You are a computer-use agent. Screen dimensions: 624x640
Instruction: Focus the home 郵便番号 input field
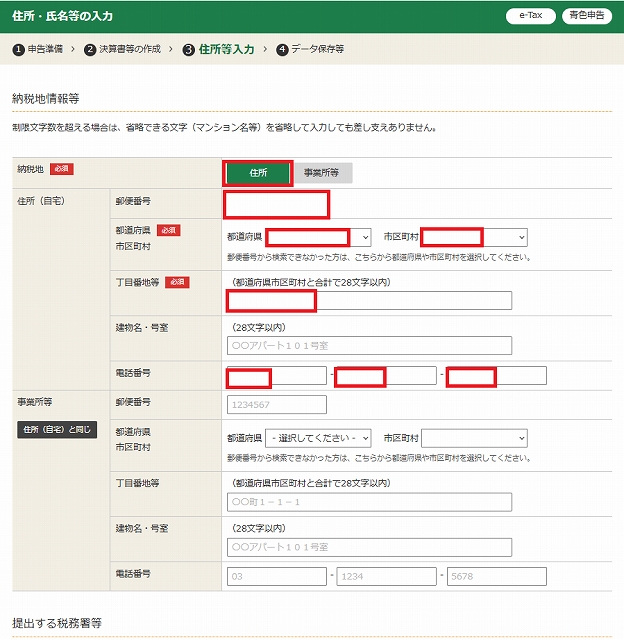[x=277, y=204]
